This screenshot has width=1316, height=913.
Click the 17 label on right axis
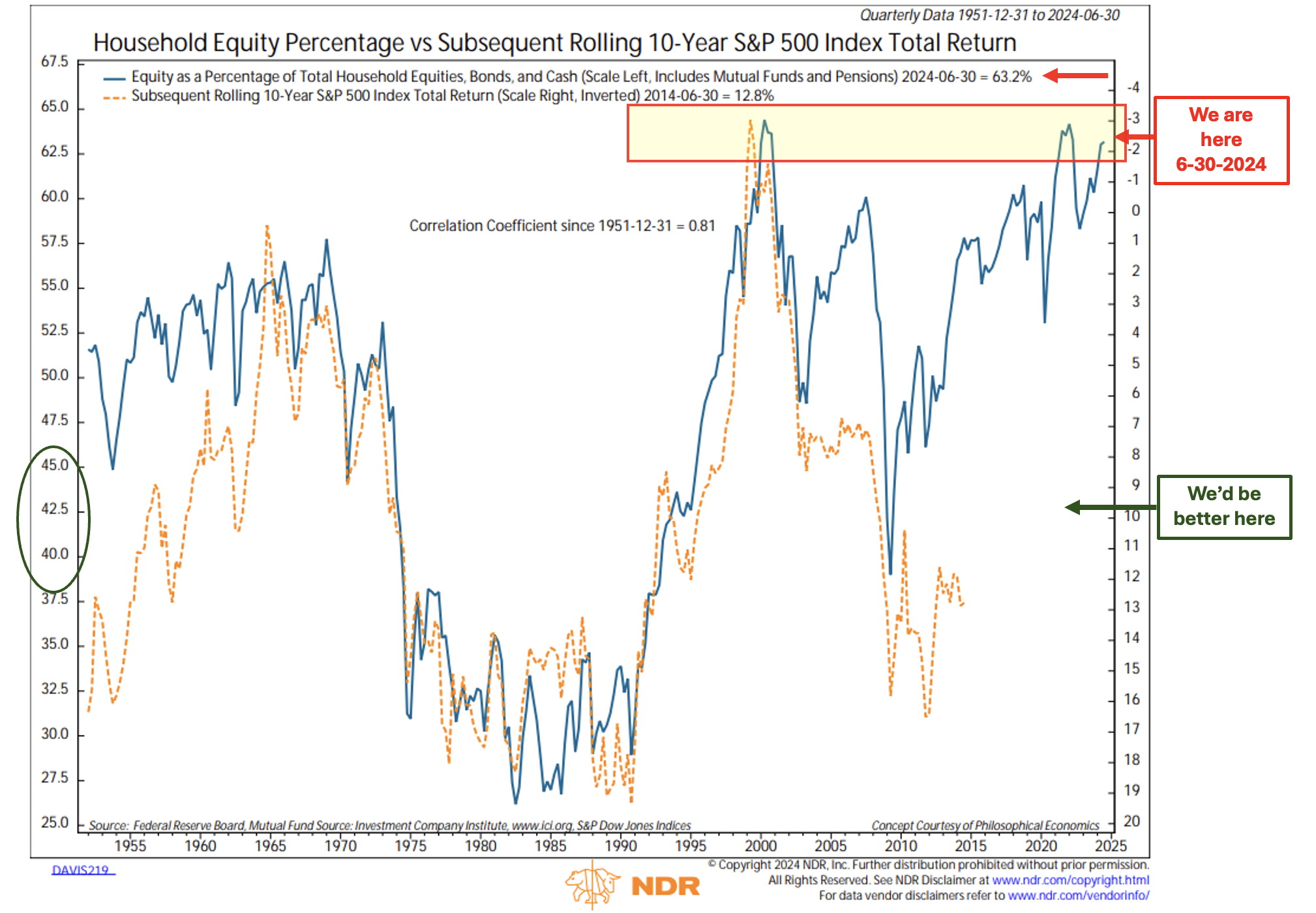pyautogui.click(x=1132, y=729)
